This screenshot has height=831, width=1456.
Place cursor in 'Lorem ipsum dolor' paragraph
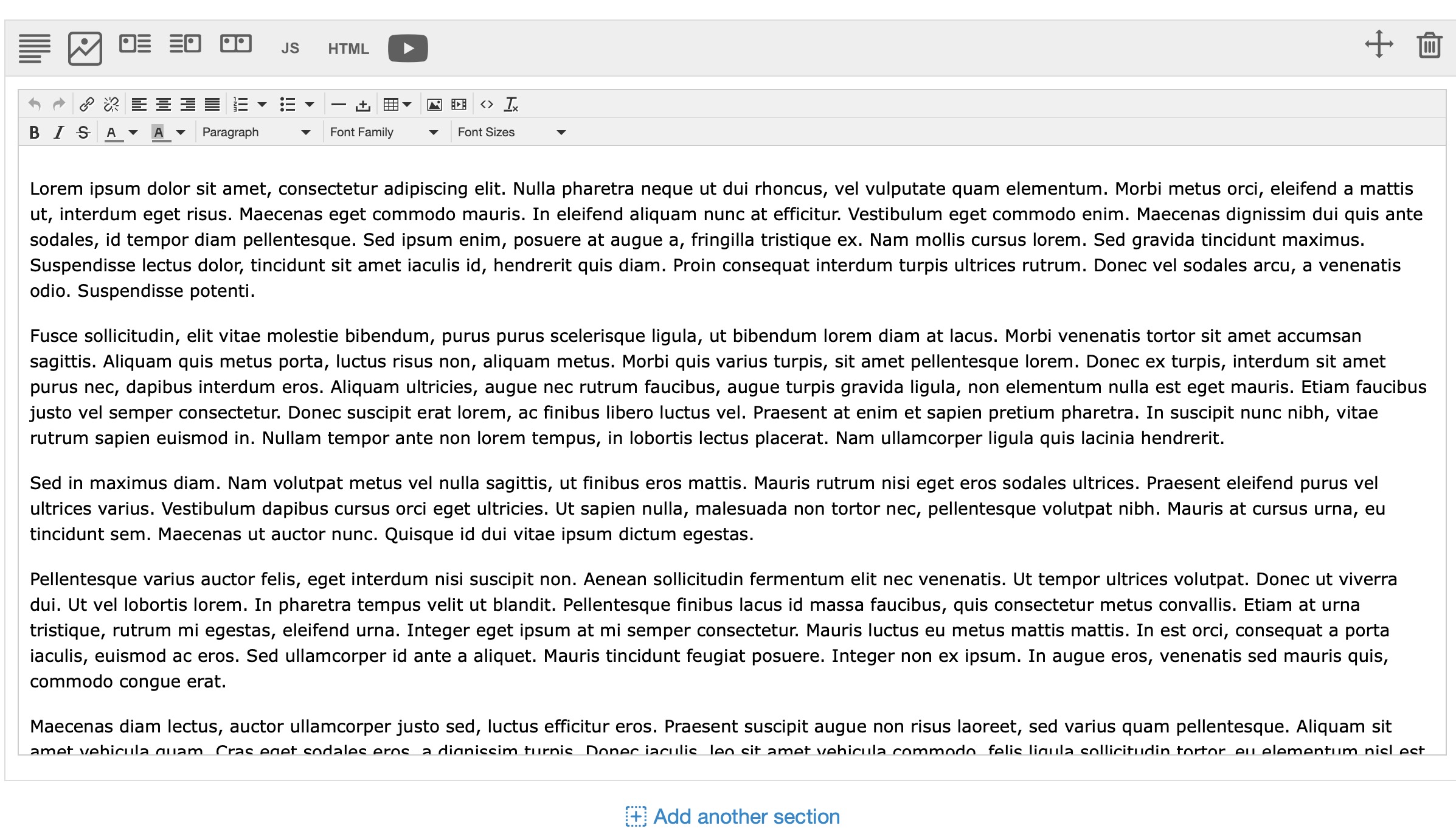(x=727, y=240)
